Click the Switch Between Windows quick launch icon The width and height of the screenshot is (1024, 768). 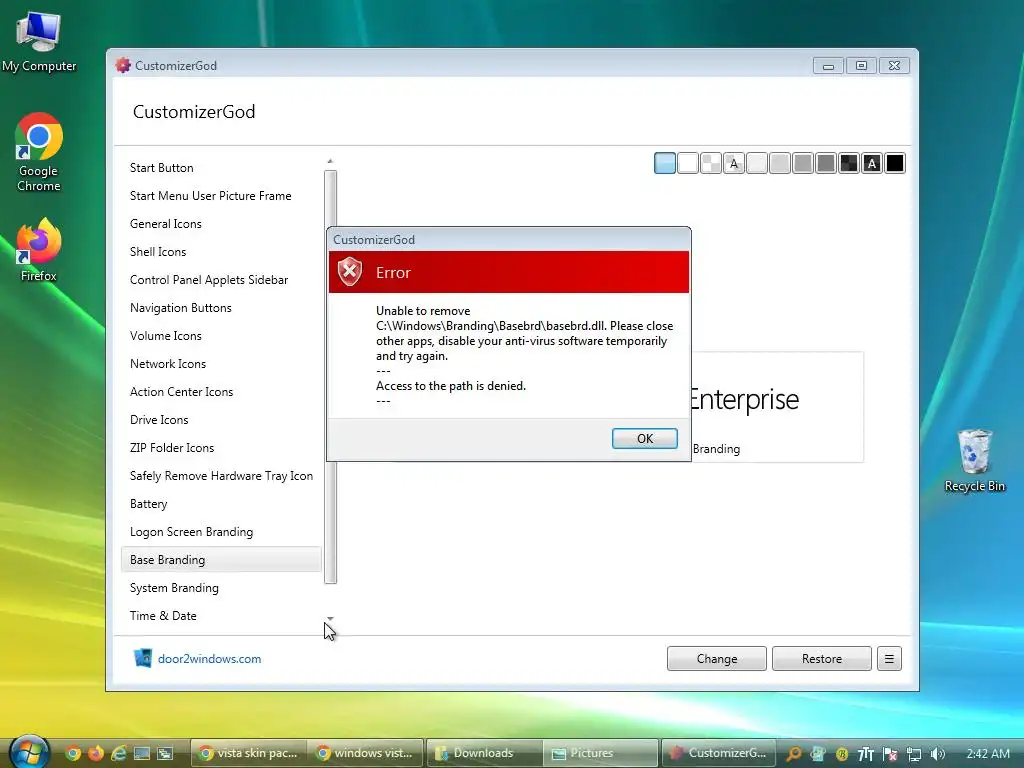[165, 753]
